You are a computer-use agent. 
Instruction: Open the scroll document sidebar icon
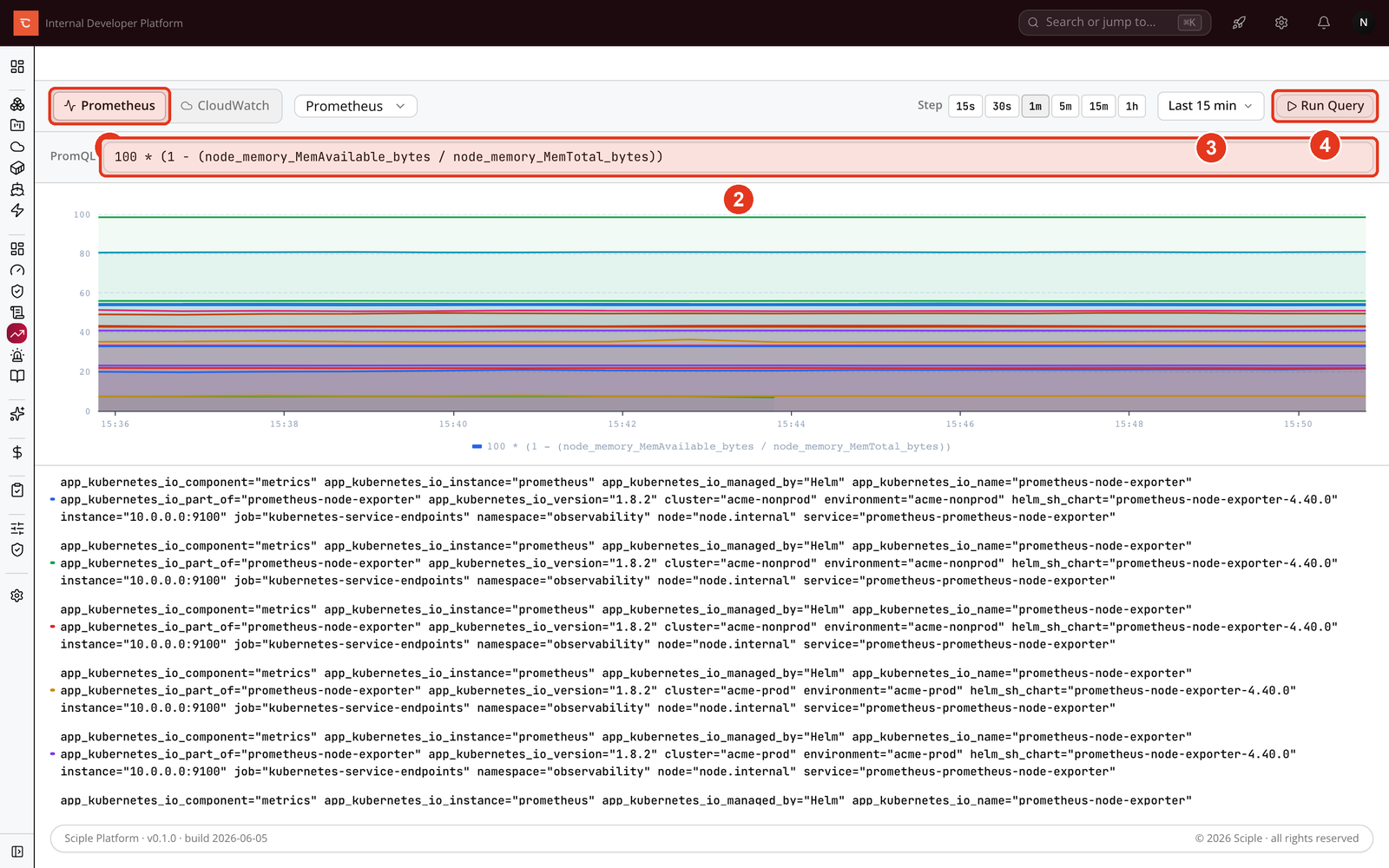(17, 312)
